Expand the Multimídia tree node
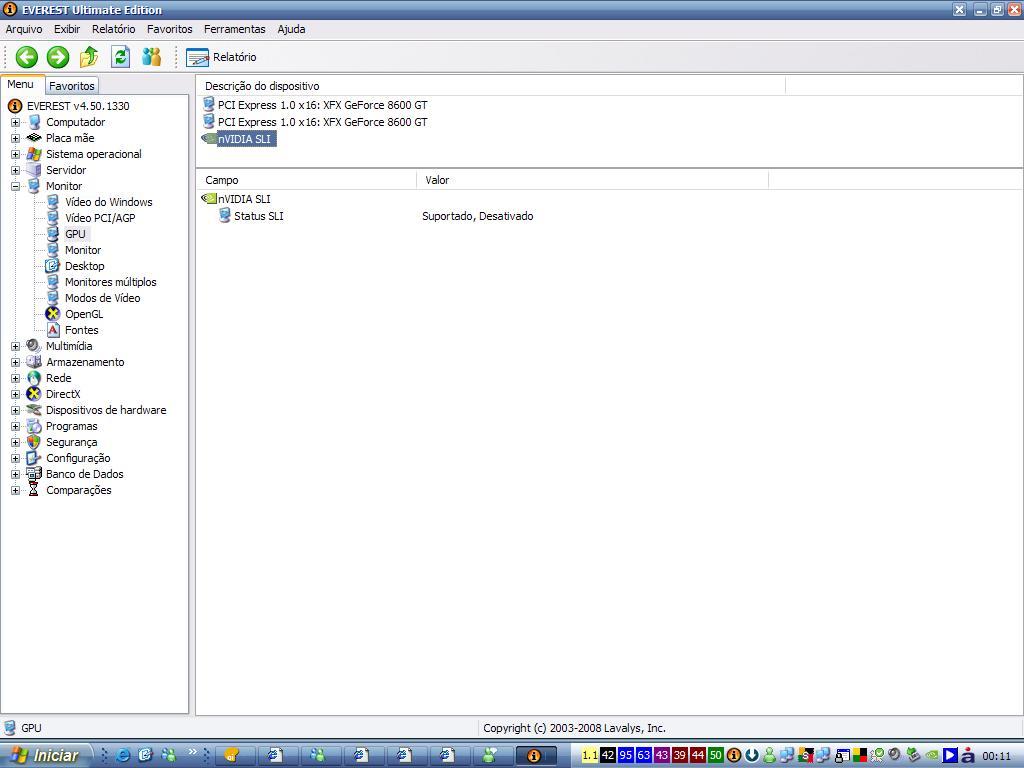The width and height of the screenshot is (1024, 768). point(15,346)
